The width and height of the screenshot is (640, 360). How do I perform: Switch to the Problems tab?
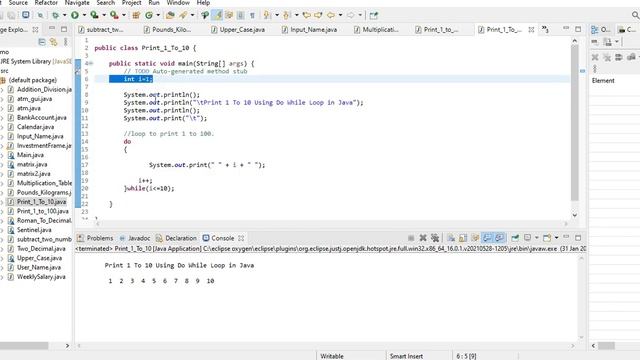[x=95, y=238]
